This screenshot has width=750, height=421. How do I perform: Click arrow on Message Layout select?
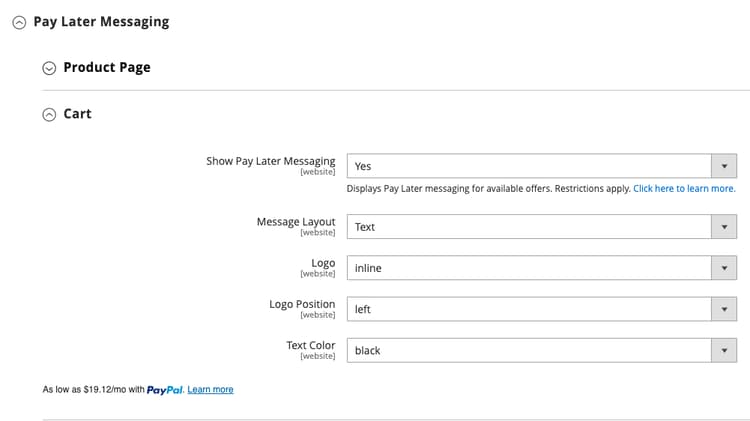tap(724, 227)
